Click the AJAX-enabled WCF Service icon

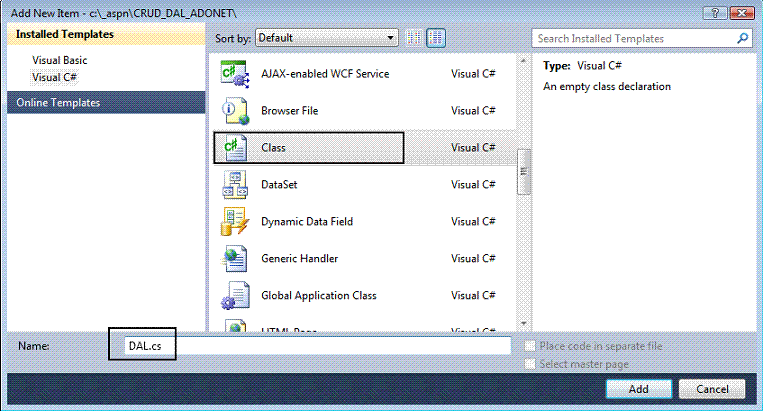click(x=235, y=74)
